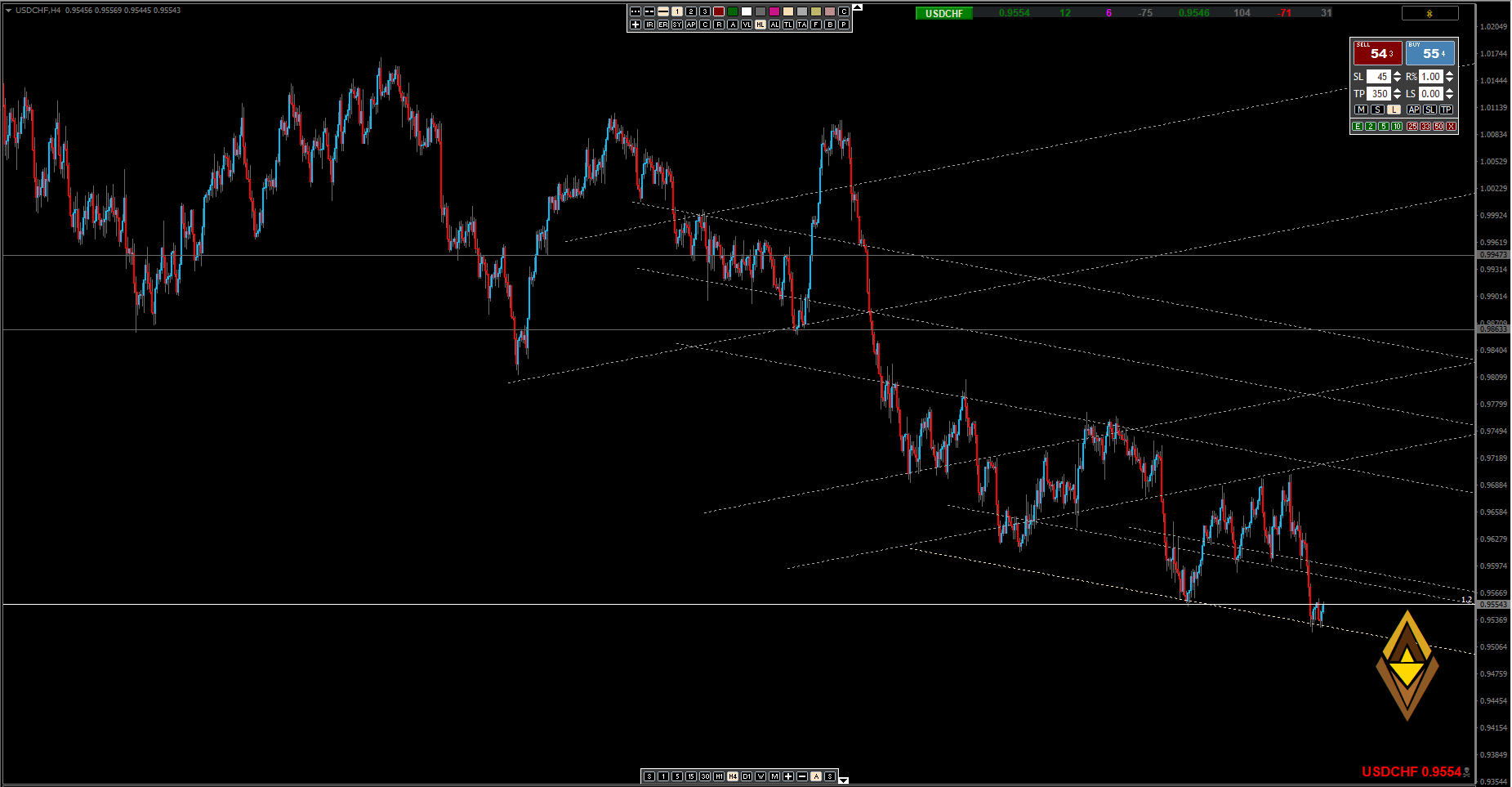Zoom in with the bottom toolbar plus button

click(788, 776)
